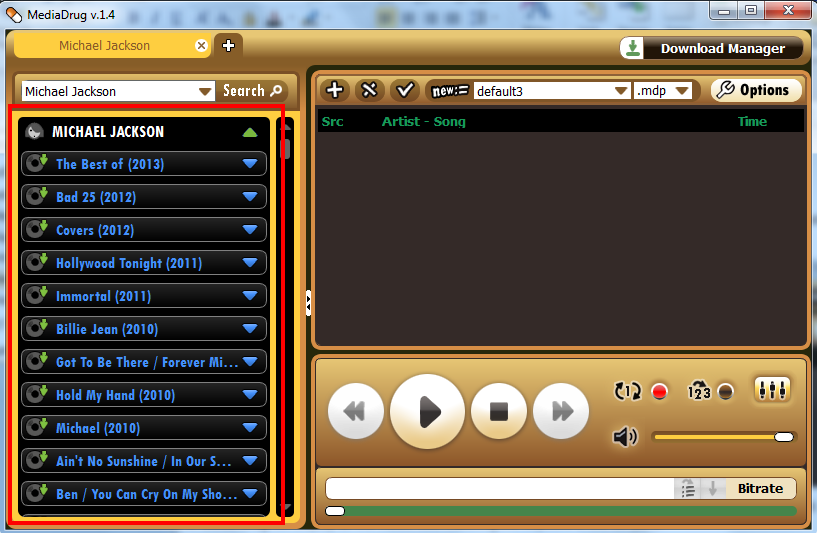The height and width of the screenshot is (533, 817).
Task: Click the Time column header
Action: pos(752,121)
